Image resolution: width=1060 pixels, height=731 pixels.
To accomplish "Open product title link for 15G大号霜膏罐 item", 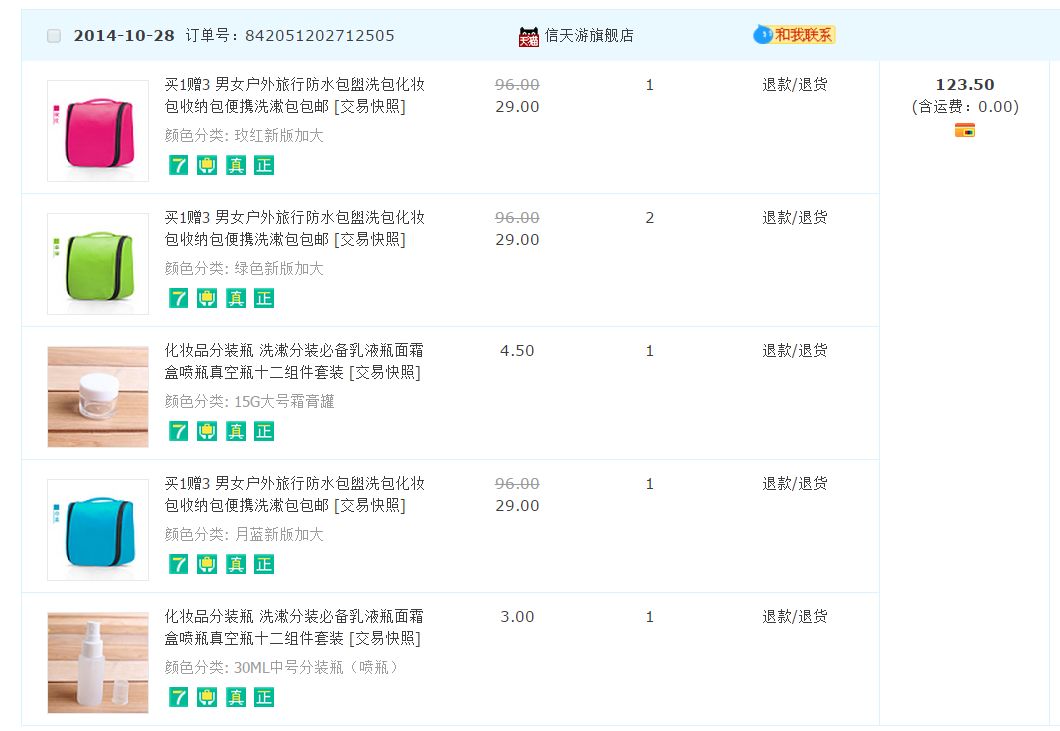I will click(x=293, y=361).
